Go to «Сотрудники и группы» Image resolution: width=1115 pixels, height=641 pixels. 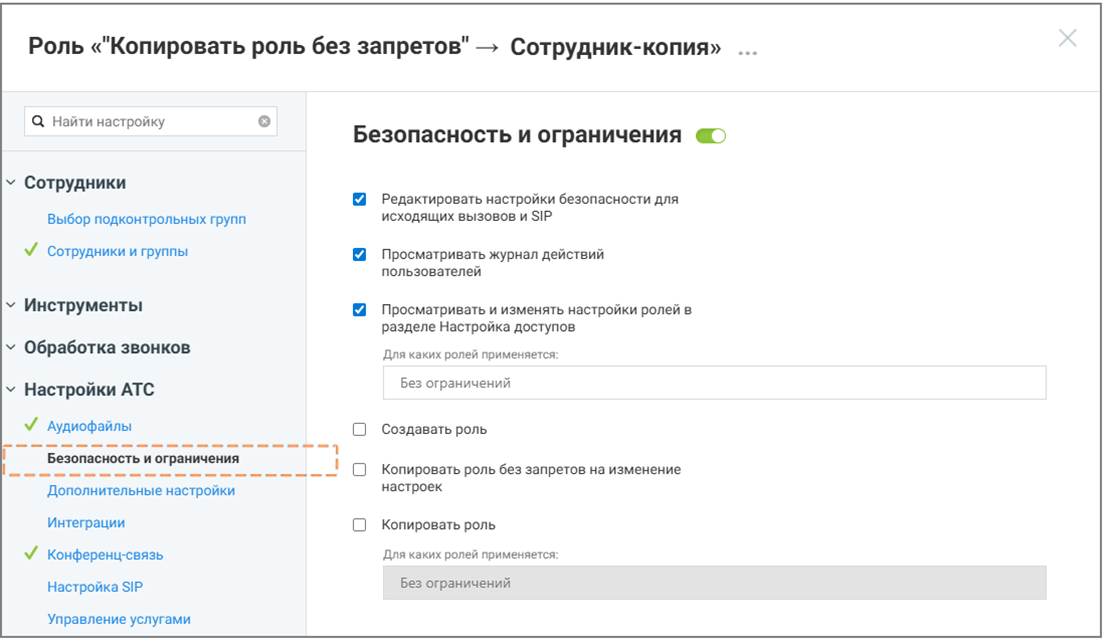point(117,251)
